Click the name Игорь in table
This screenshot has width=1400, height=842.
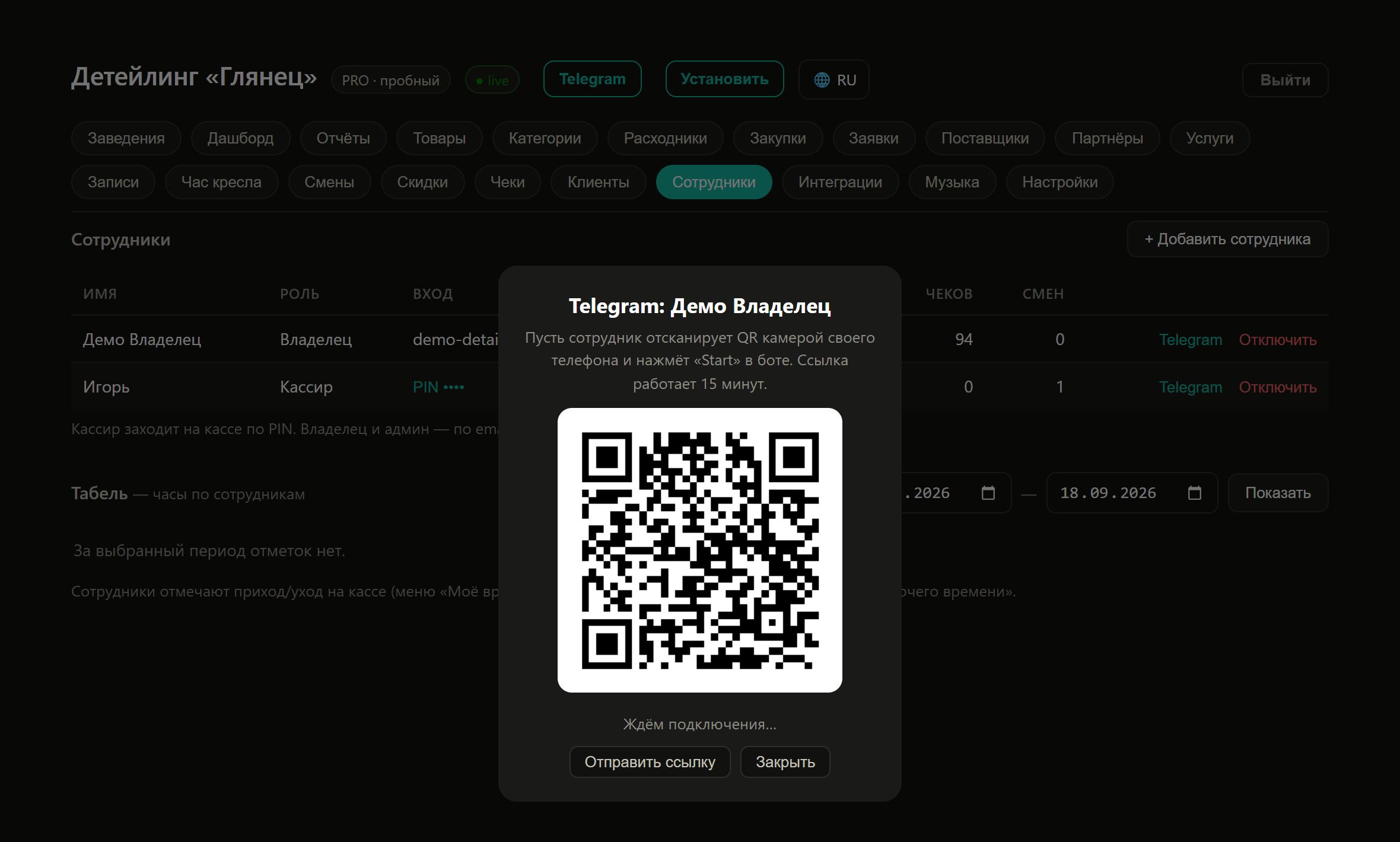pos(106,387)
